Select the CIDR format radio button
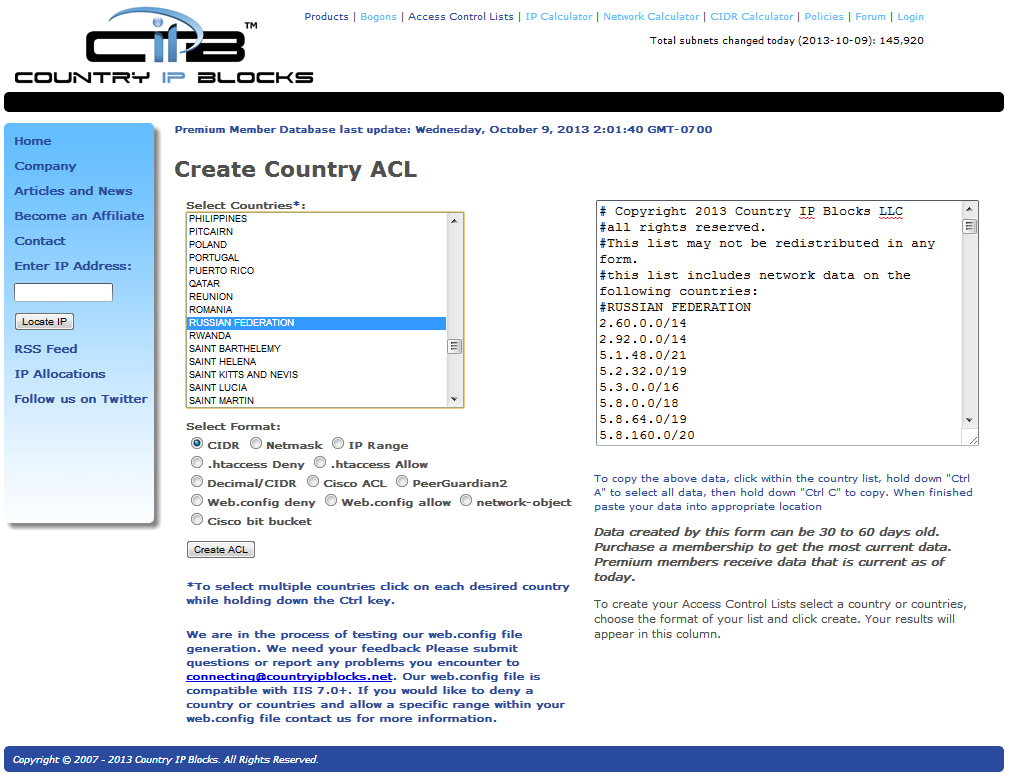This screenshot has width=1009, height=778. (x=197, y=443)
